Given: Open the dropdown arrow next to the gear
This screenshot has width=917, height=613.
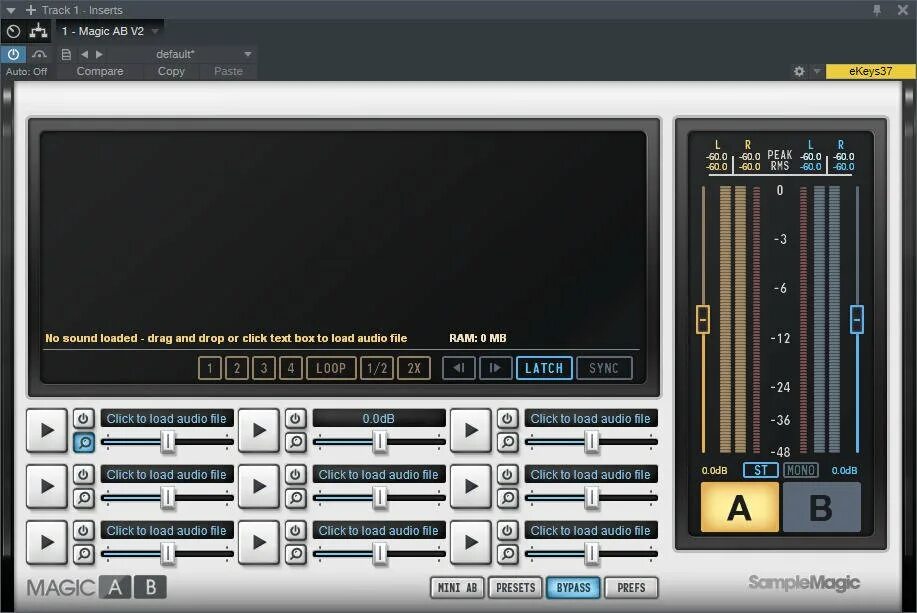Looking at the screenshot, I should 817,71.
